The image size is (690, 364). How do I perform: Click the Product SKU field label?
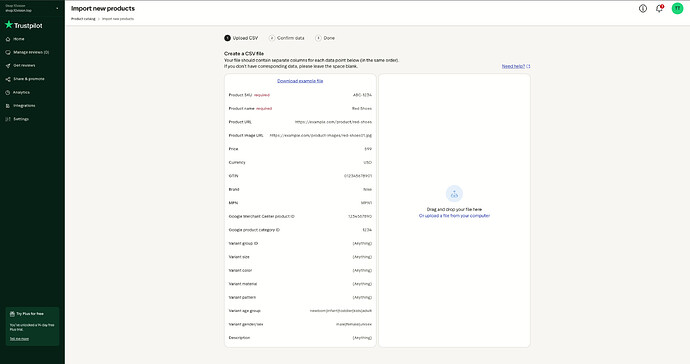[240, 95]
